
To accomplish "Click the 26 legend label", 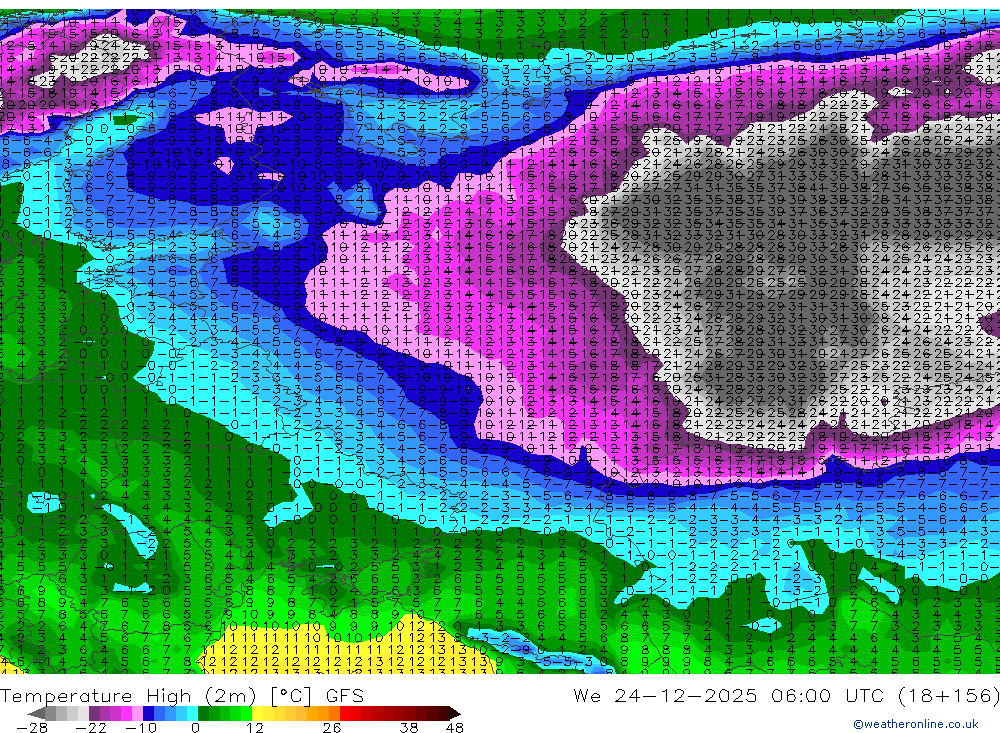I will [332, 727].
